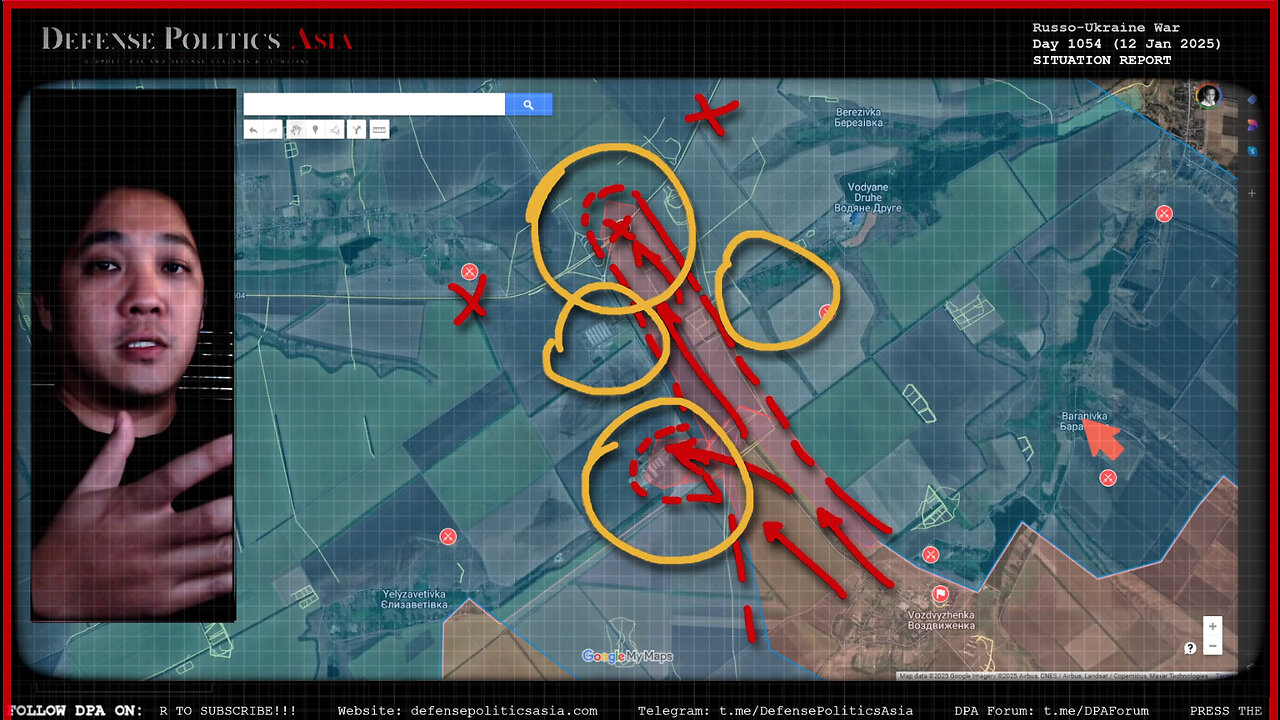Click battle marker northwest of Vozdvyzhenka
The width and height of the screenshot is (1280, 720).
(x=931, y=555)
